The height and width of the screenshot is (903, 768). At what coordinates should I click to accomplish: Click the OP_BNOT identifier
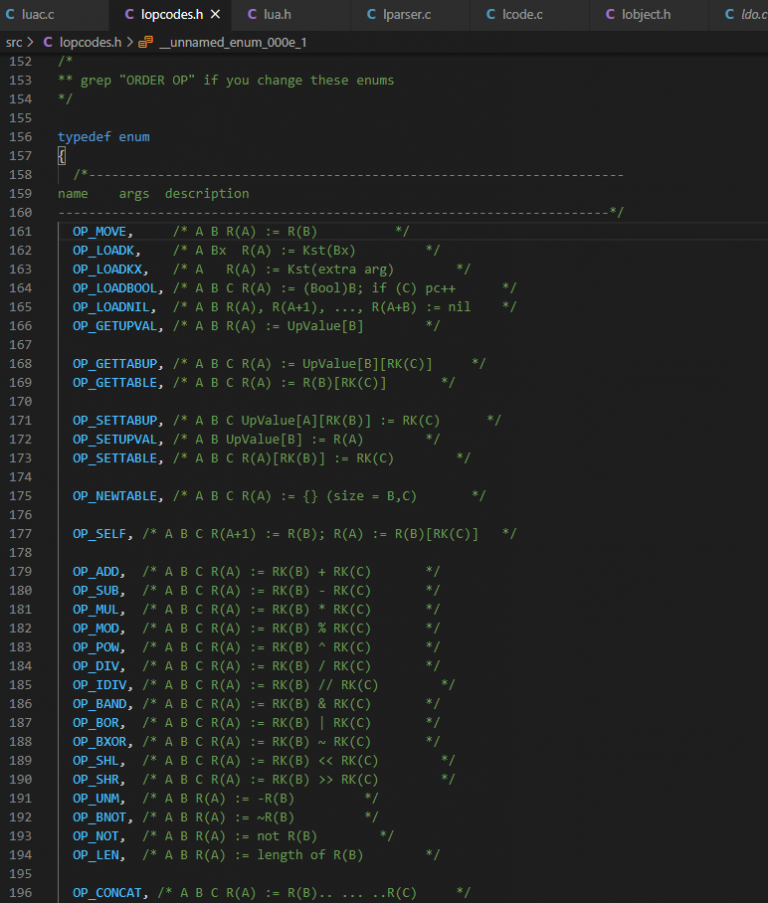(x=99, y=817)
